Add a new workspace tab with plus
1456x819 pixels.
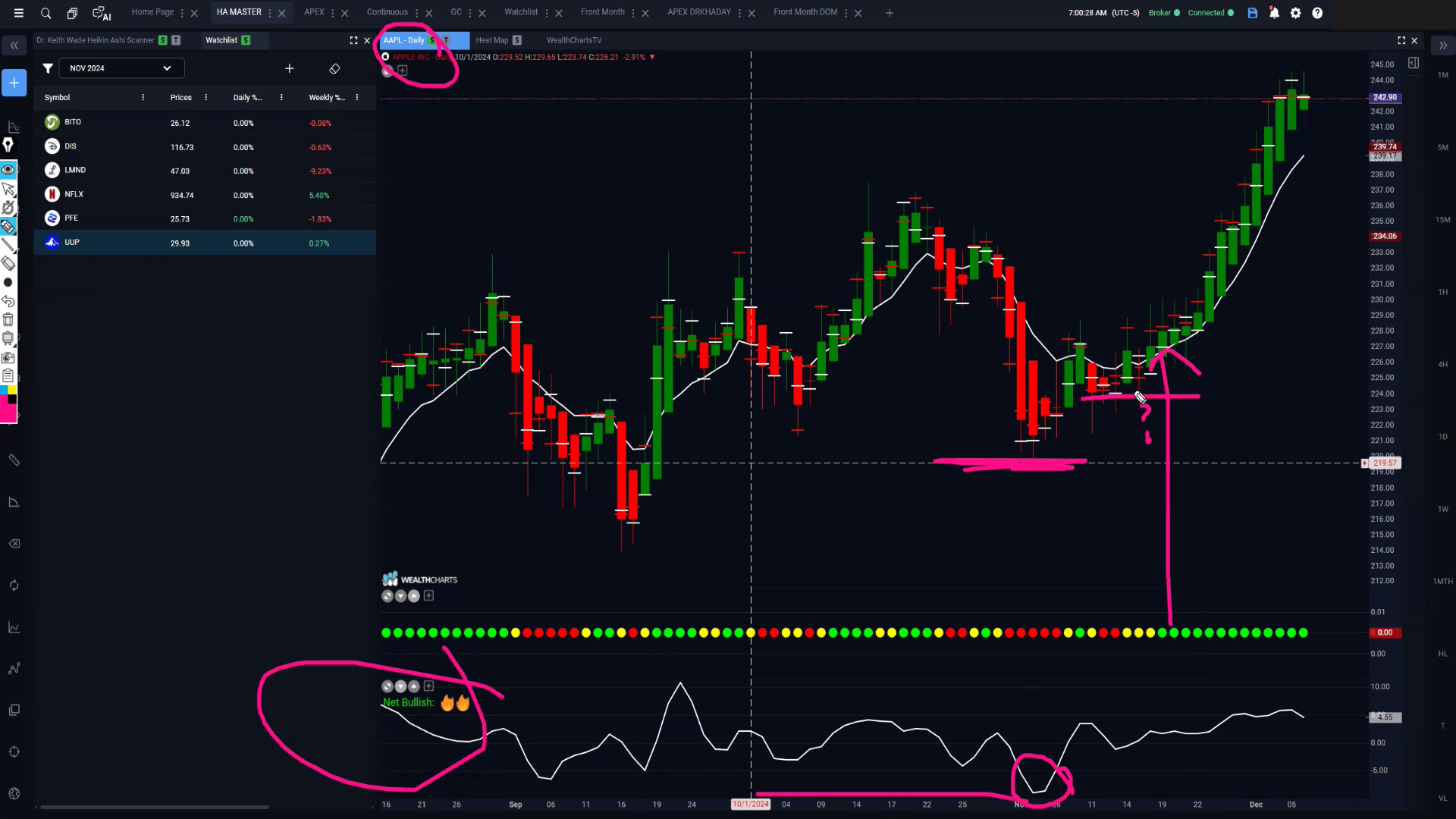coord(890,13)
